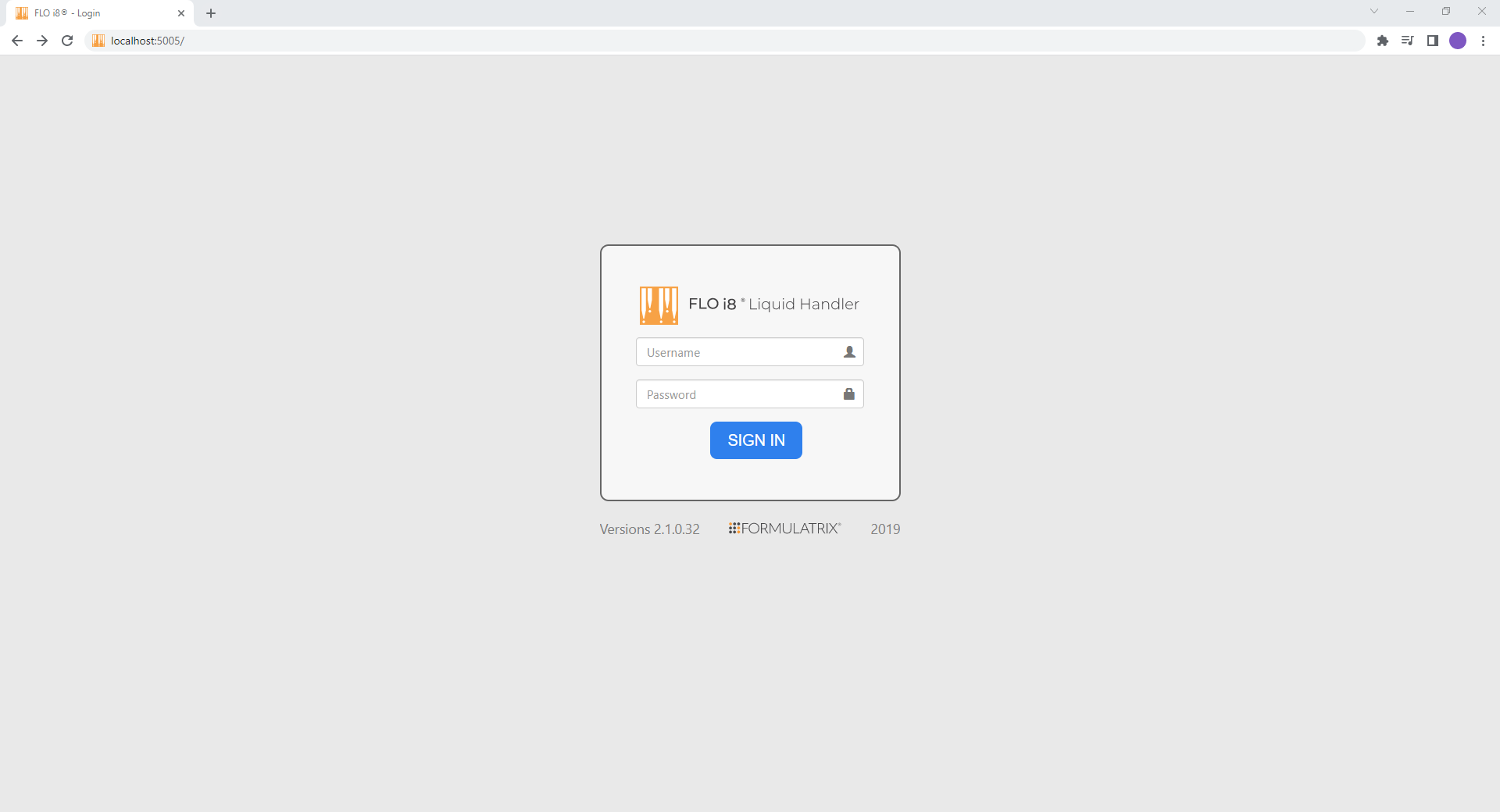Open the media control playlist icon
The width and height of the screenshot is (1500, 812).
coord(1407,41)
